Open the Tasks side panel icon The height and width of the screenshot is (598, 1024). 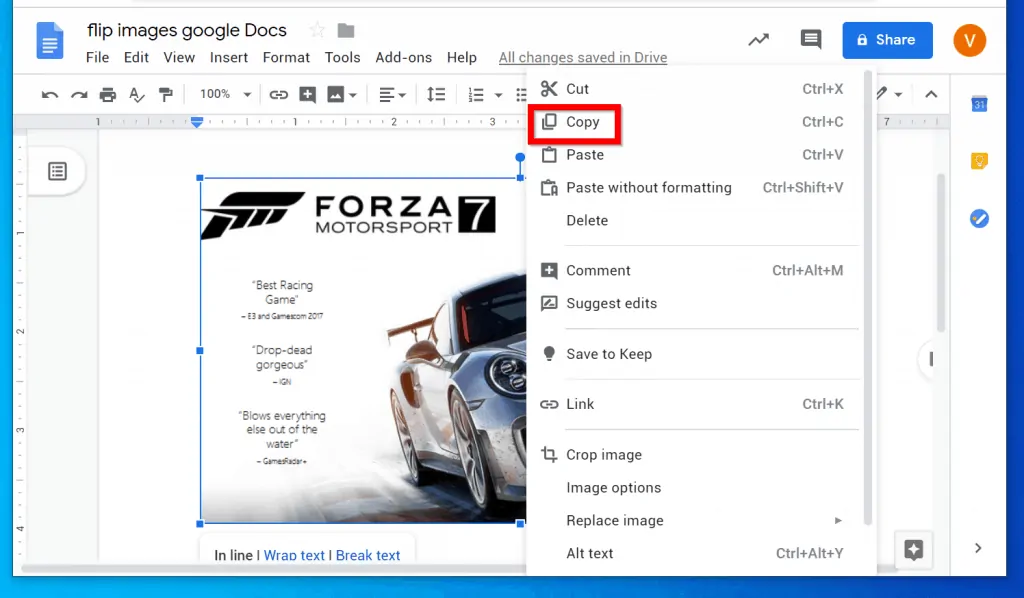click(x=979, y=218)
